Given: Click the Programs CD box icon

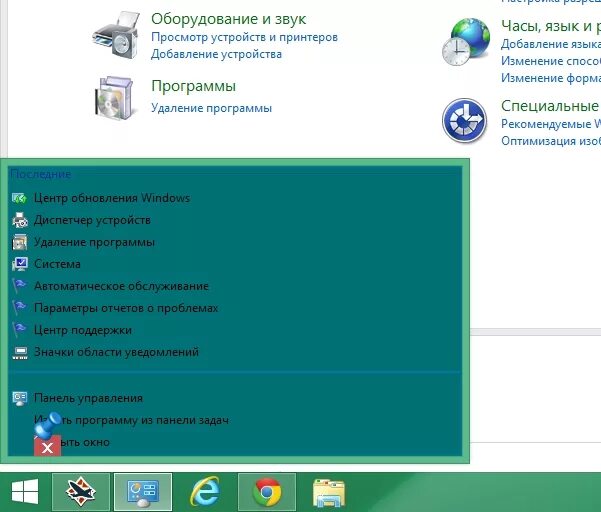Looking at the screenshot, I should [x=114, y=98].
